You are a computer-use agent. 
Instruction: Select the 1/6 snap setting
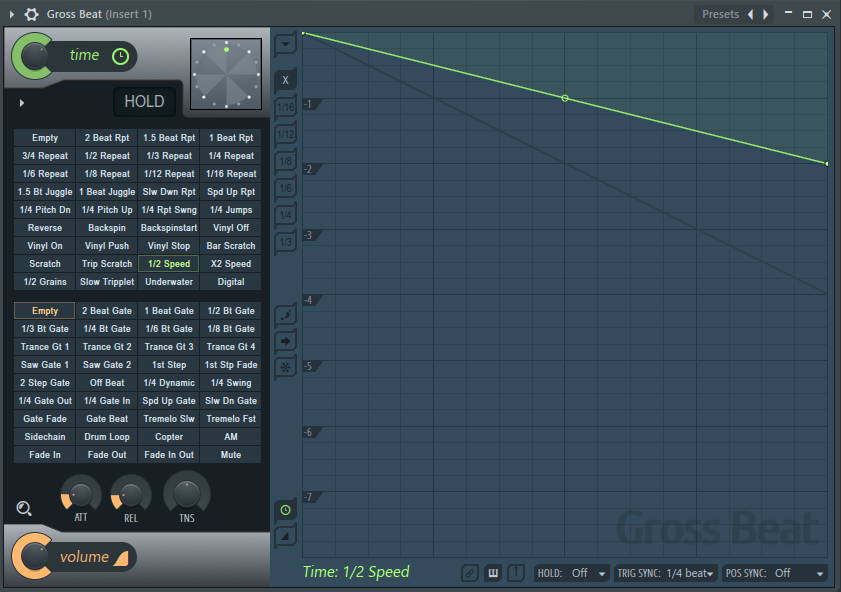285,188
